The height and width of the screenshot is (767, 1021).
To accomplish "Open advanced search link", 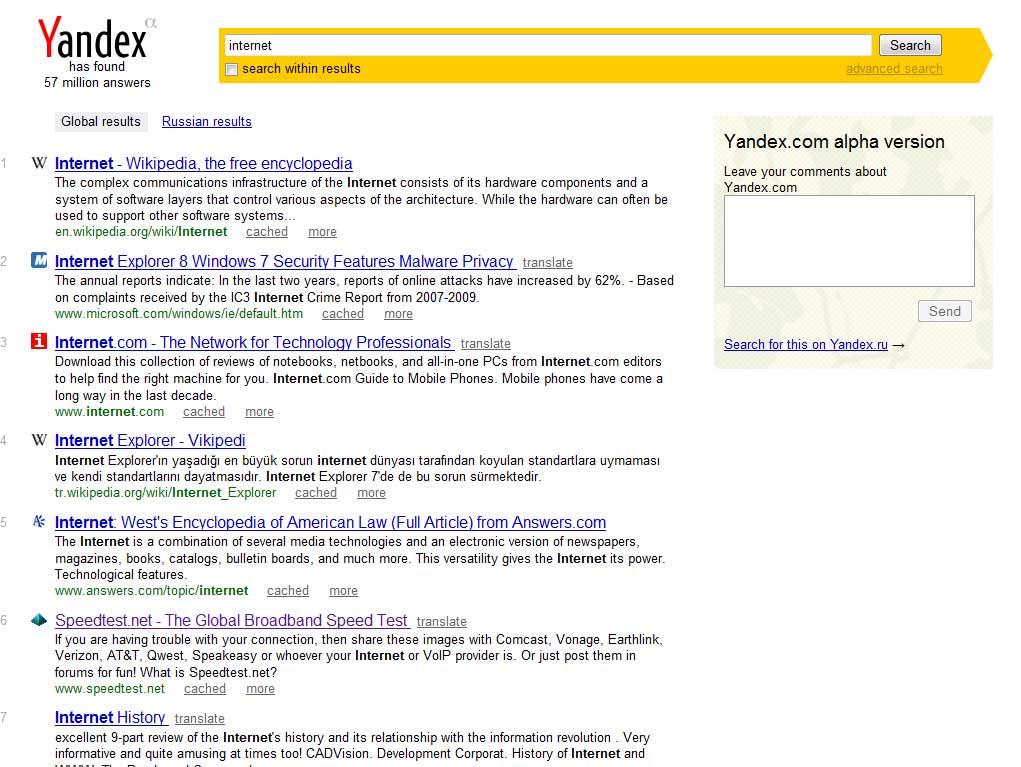I will point(894,68).
